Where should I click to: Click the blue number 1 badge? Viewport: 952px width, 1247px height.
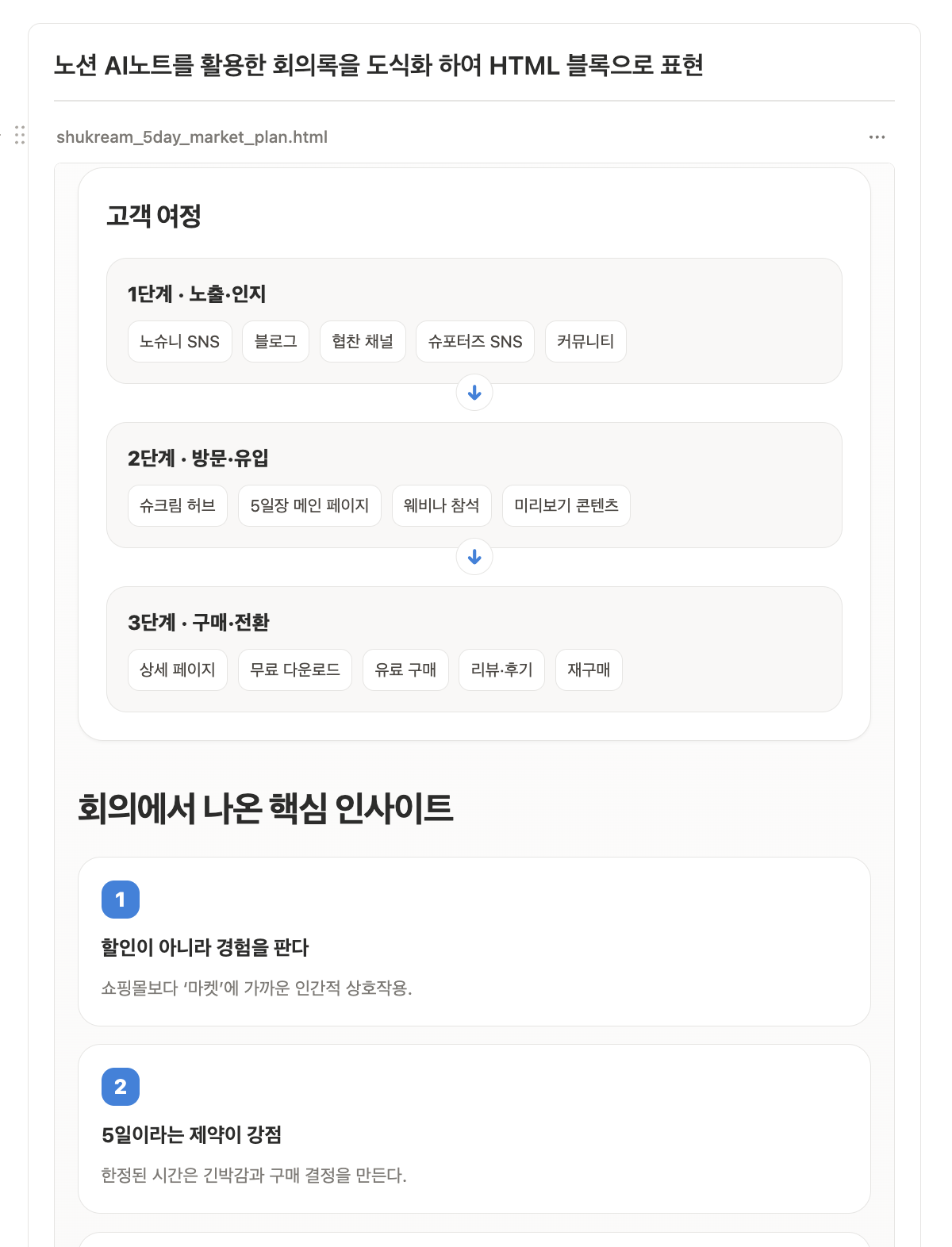[x=121, y=900]
